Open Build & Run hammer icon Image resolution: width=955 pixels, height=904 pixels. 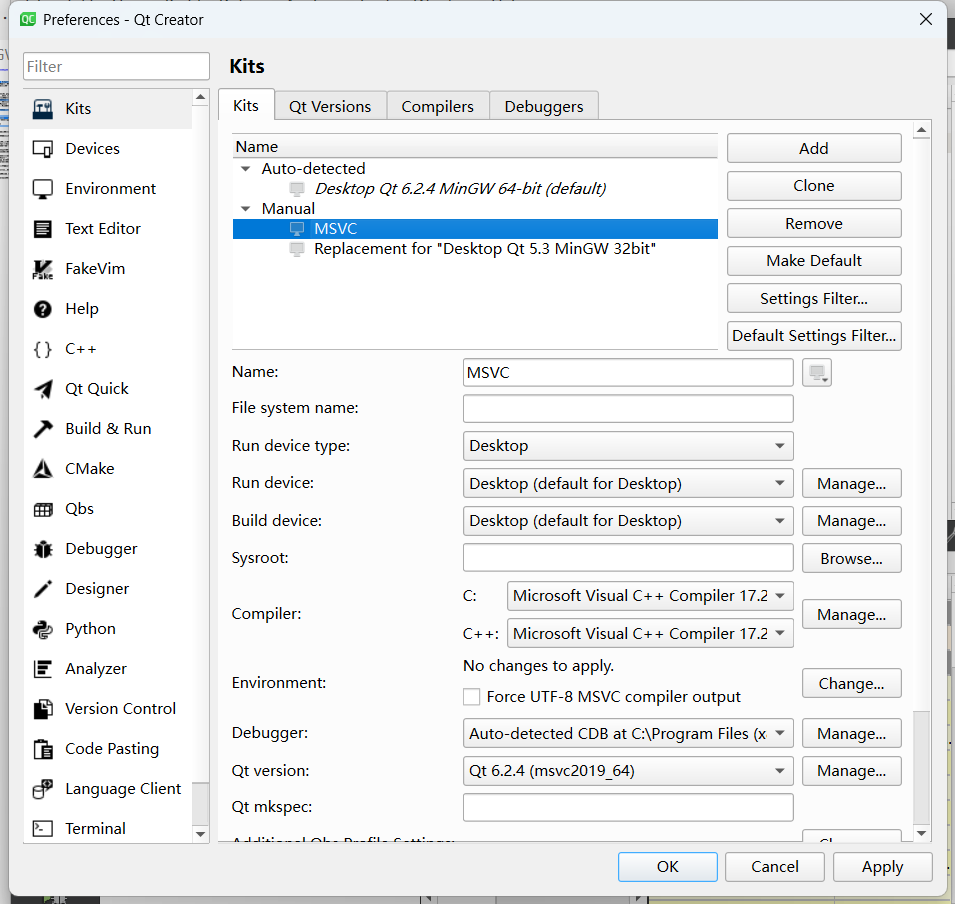tap(43, 429)
